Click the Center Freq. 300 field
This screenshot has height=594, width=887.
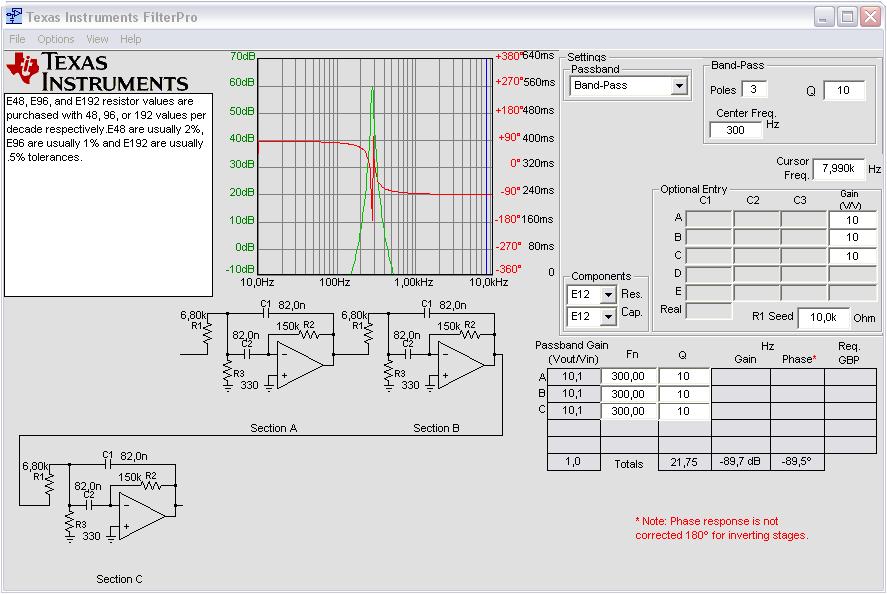(x=736, y=130)
